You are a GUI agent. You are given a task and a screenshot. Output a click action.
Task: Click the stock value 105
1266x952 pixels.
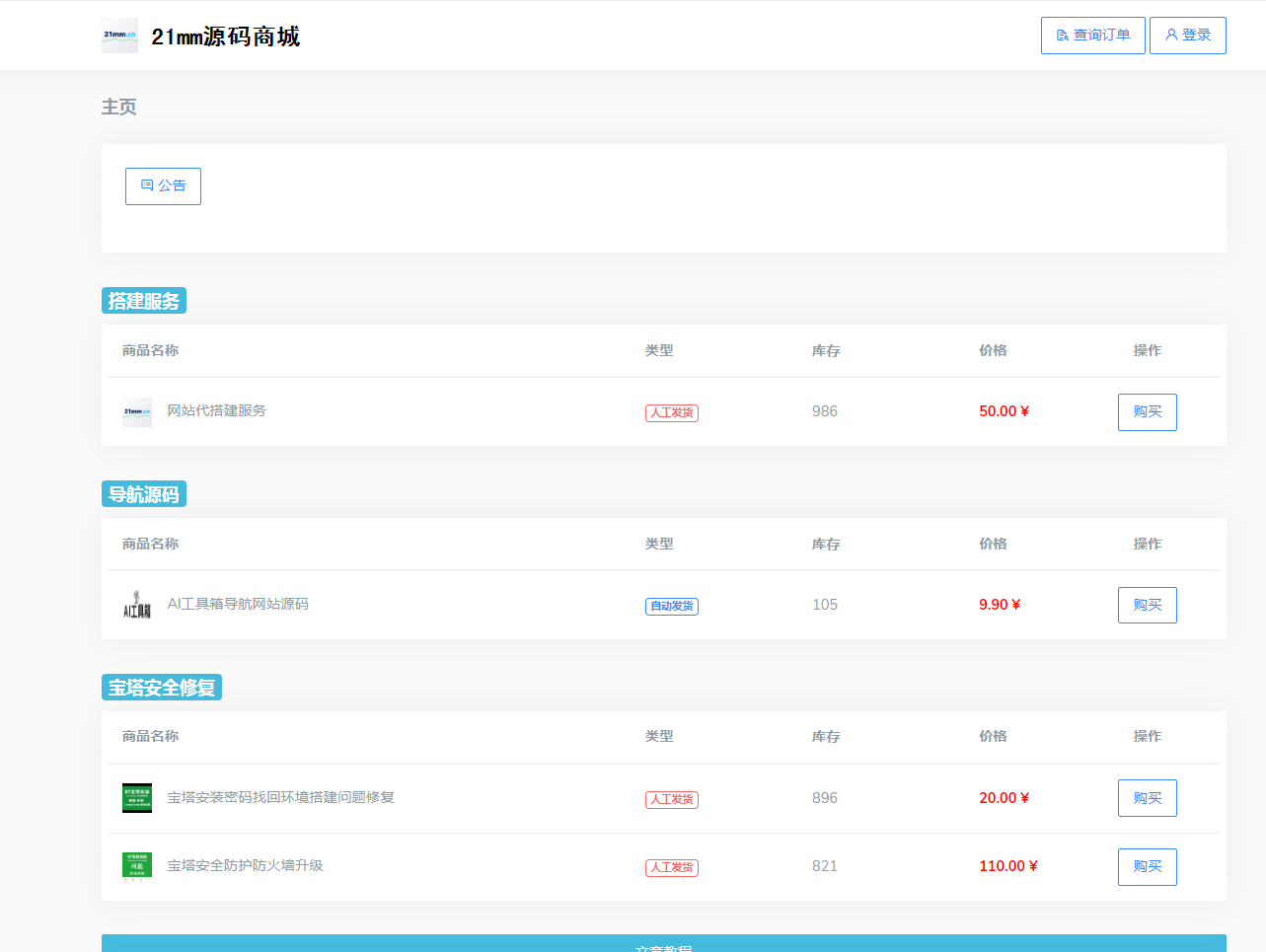click(x=825, y=605)
